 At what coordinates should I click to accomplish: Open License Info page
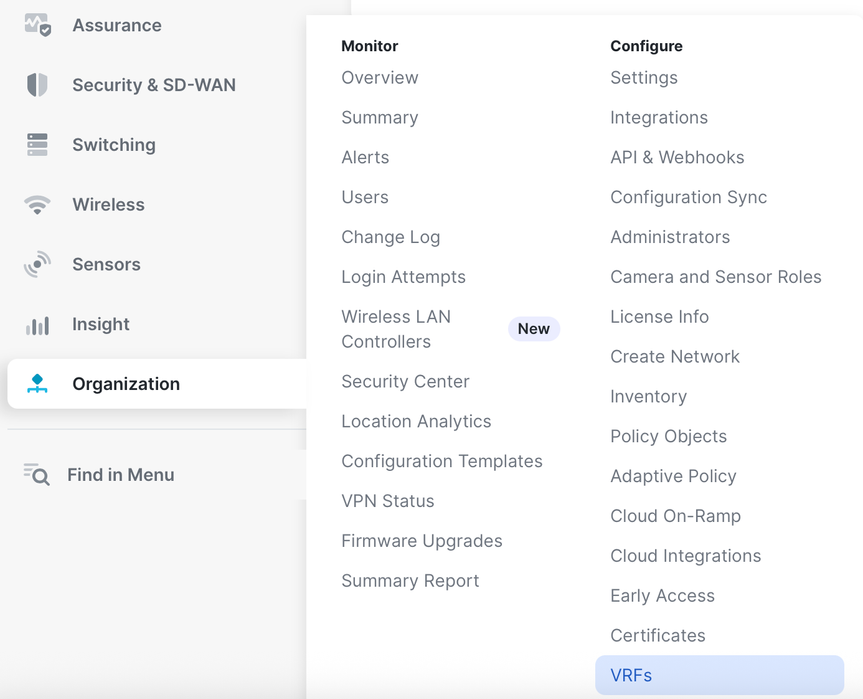[659, 317]
